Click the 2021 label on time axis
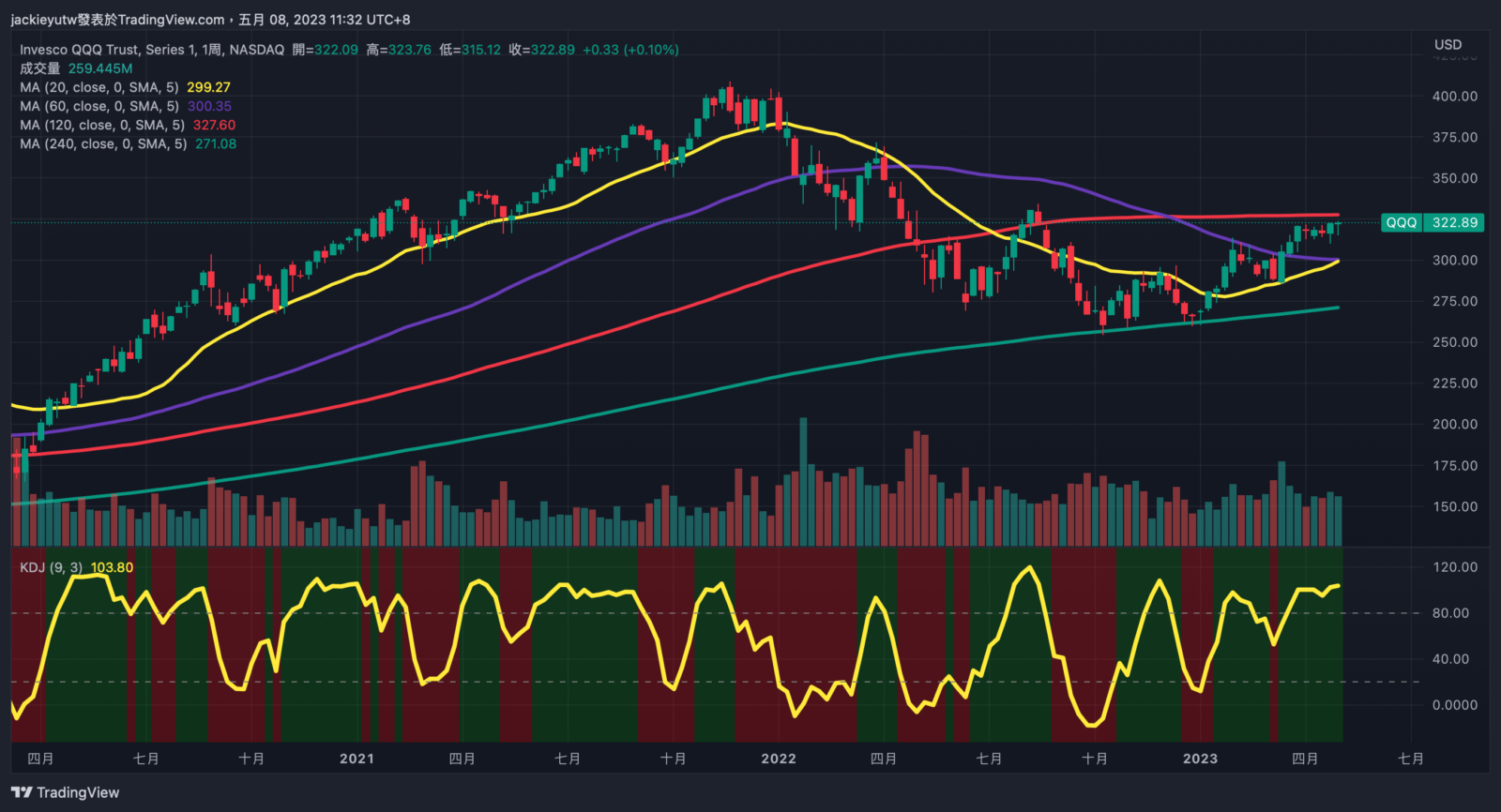 point(356,759)
